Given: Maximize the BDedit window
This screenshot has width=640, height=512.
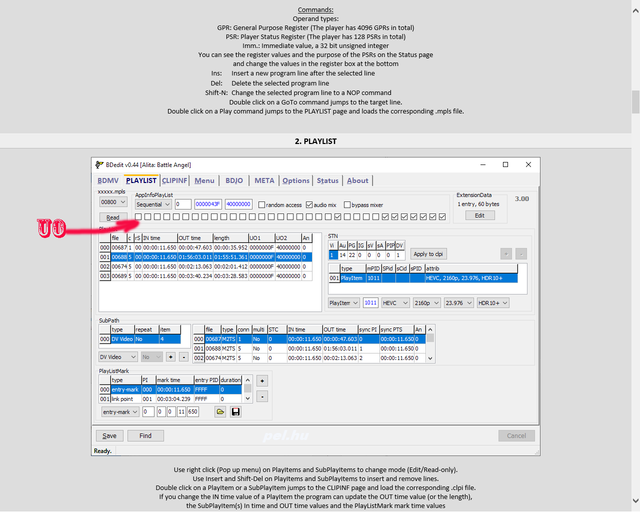Looking at the screenshot, I should [x=505, y=165].
